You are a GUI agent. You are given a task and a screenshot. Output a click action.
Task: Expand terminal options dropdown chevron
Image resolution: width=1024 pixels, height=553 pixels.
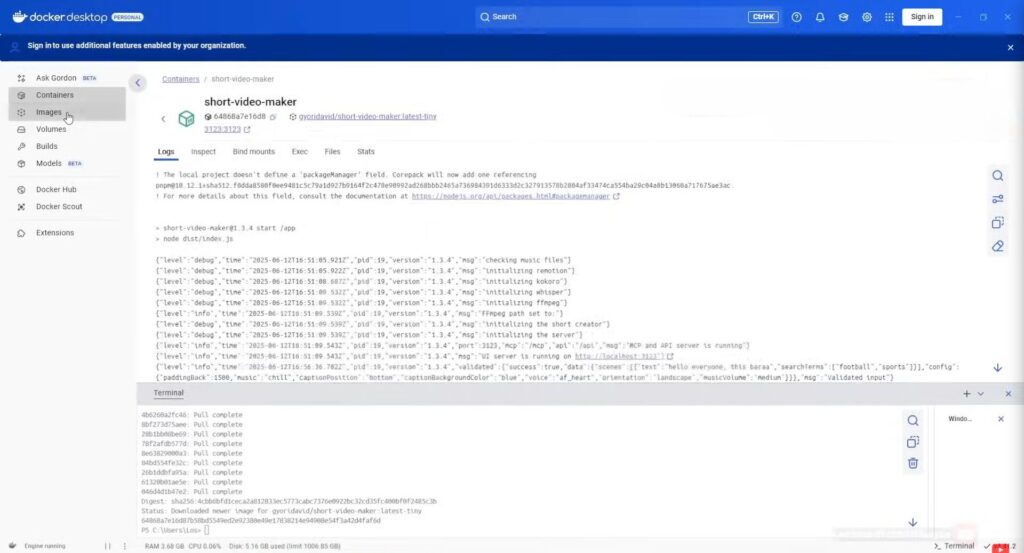[x=980, y=394]
